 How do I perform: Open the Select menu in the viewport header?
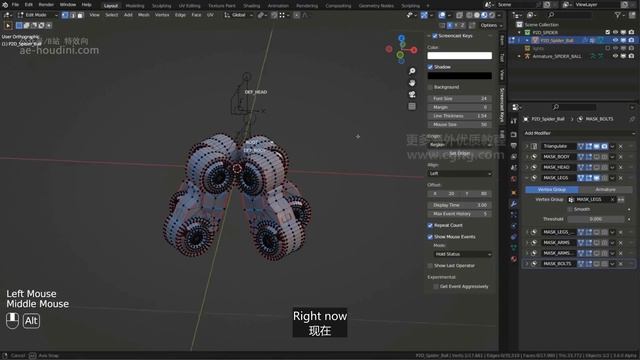tap(111, 15)
